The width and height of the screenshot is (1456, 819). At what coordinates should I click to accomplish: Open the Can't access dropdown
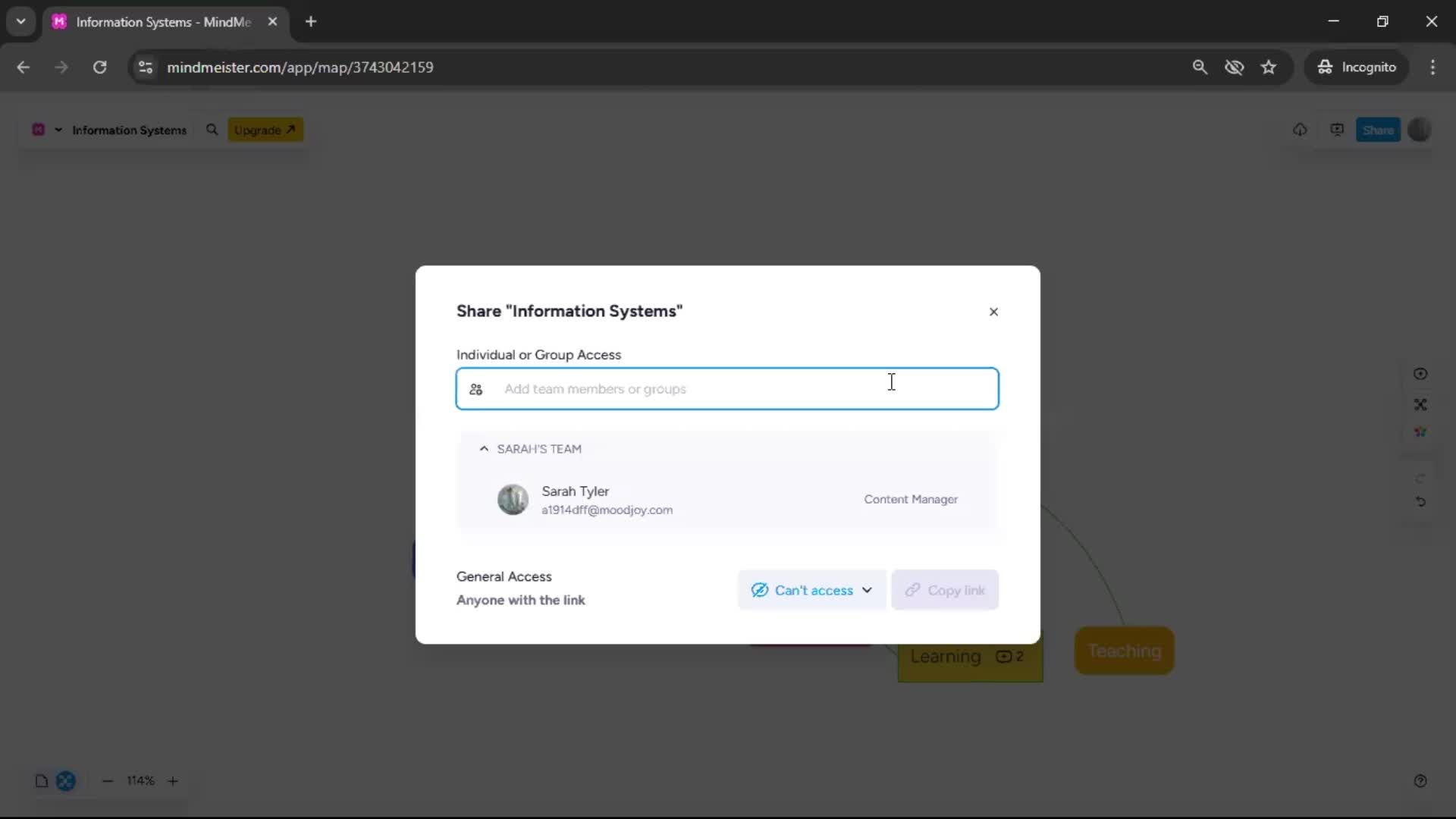click(811, 590)
